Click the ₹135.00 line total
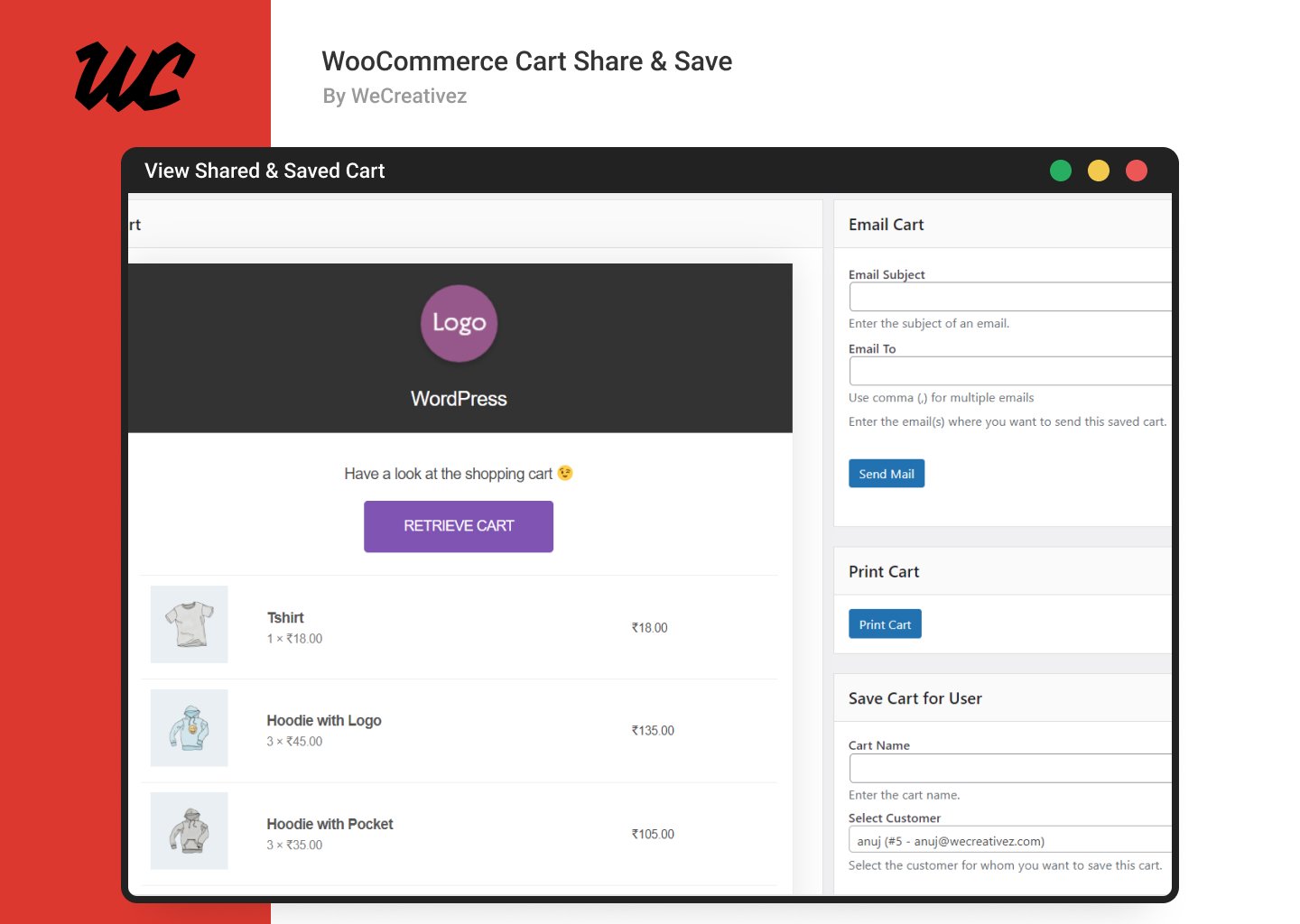The image size is (1300, 924). [x=653, y=731]
